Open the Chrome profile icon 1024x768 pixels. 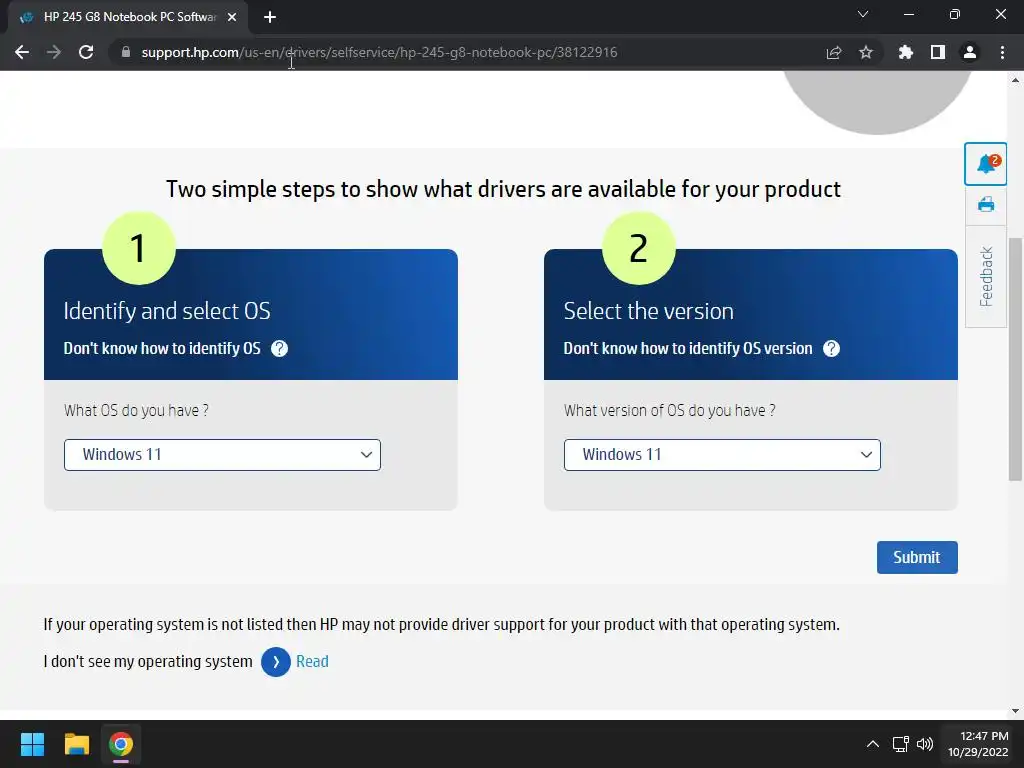pos(970,52)
